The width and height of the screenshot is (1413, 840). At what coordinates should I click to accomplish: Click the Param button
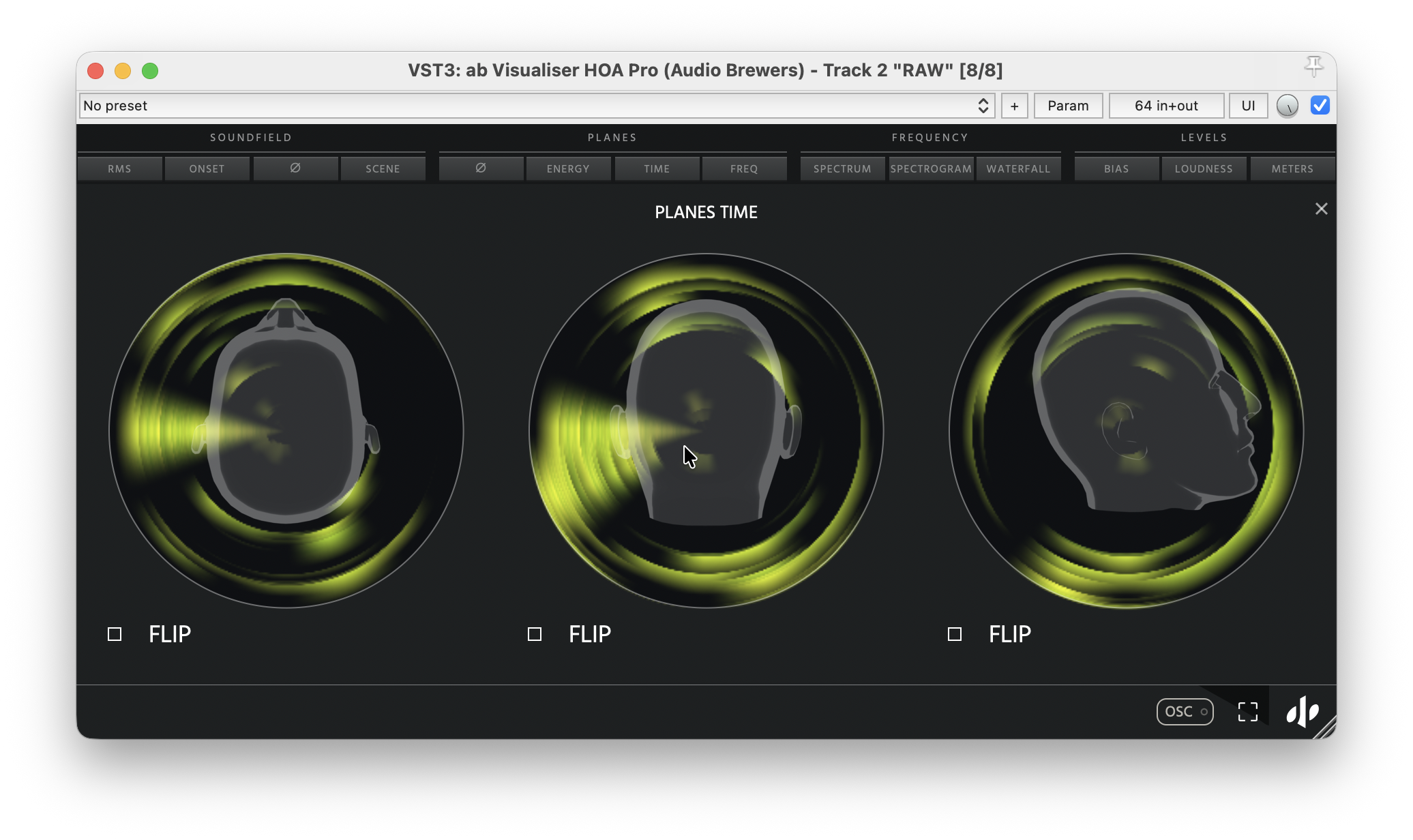pos(1068,106)
